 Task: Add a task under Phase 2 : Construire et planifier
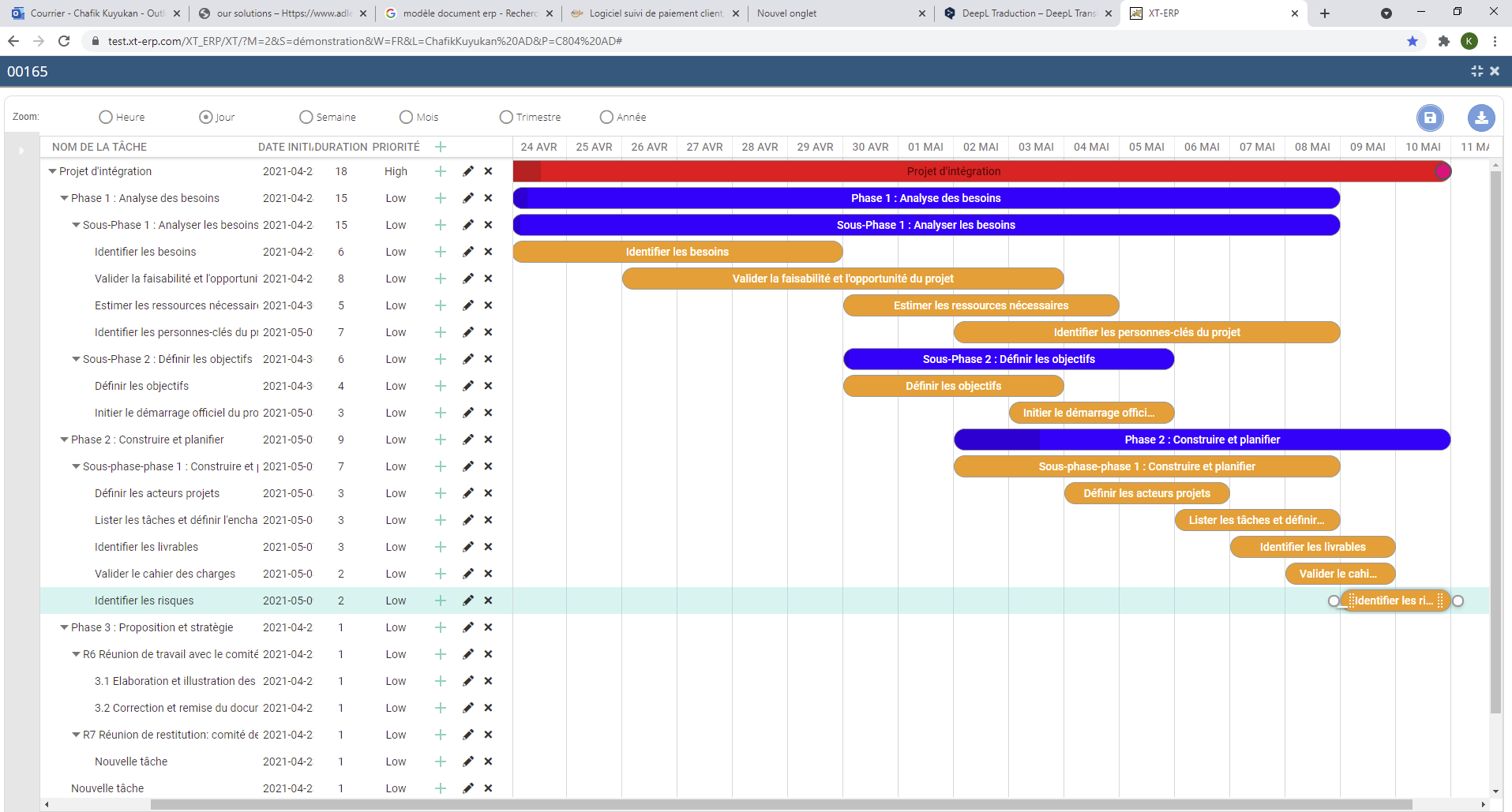[x=441, y=440]
